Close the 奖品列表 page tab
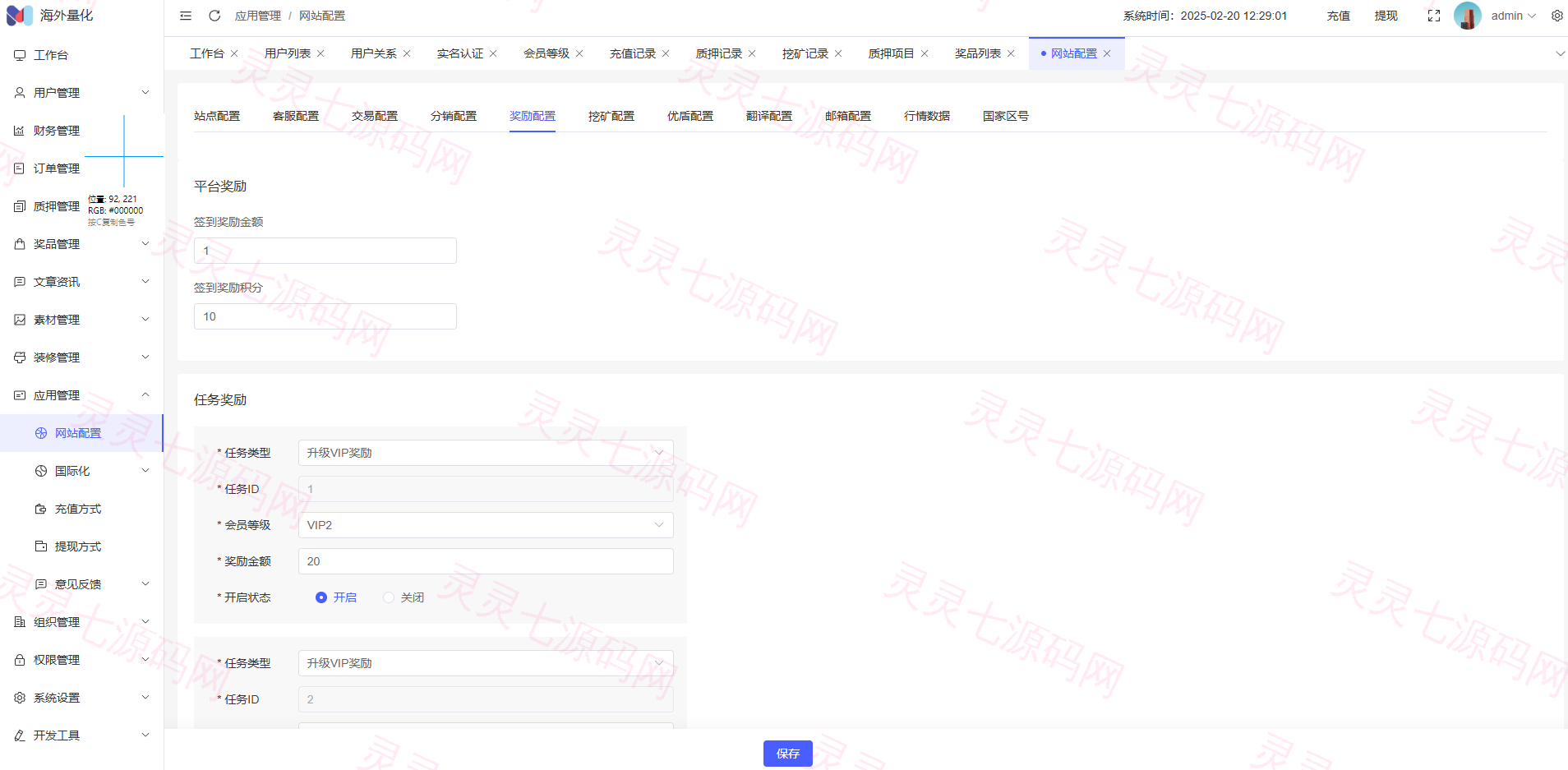The width and height of the screenshot is (1568, 770). [x=1011, y=53]
